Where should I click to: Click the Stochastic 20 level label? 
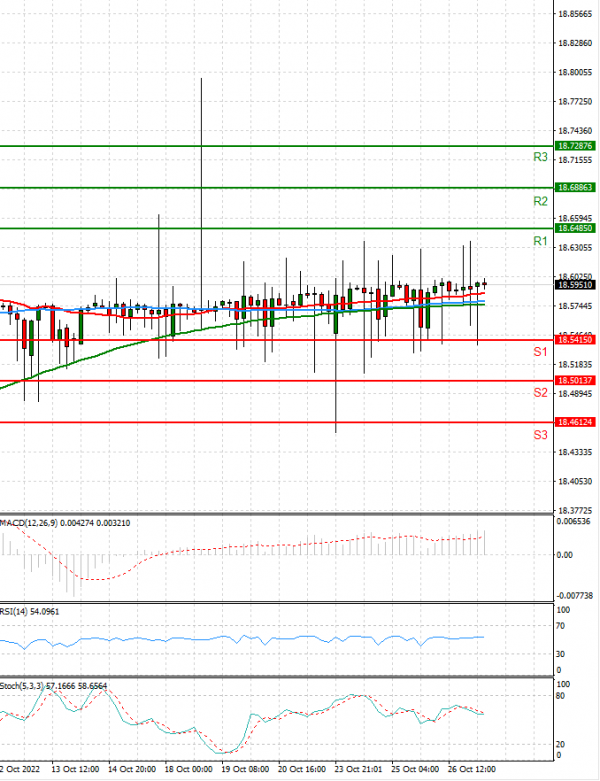[x=561, y=744]
